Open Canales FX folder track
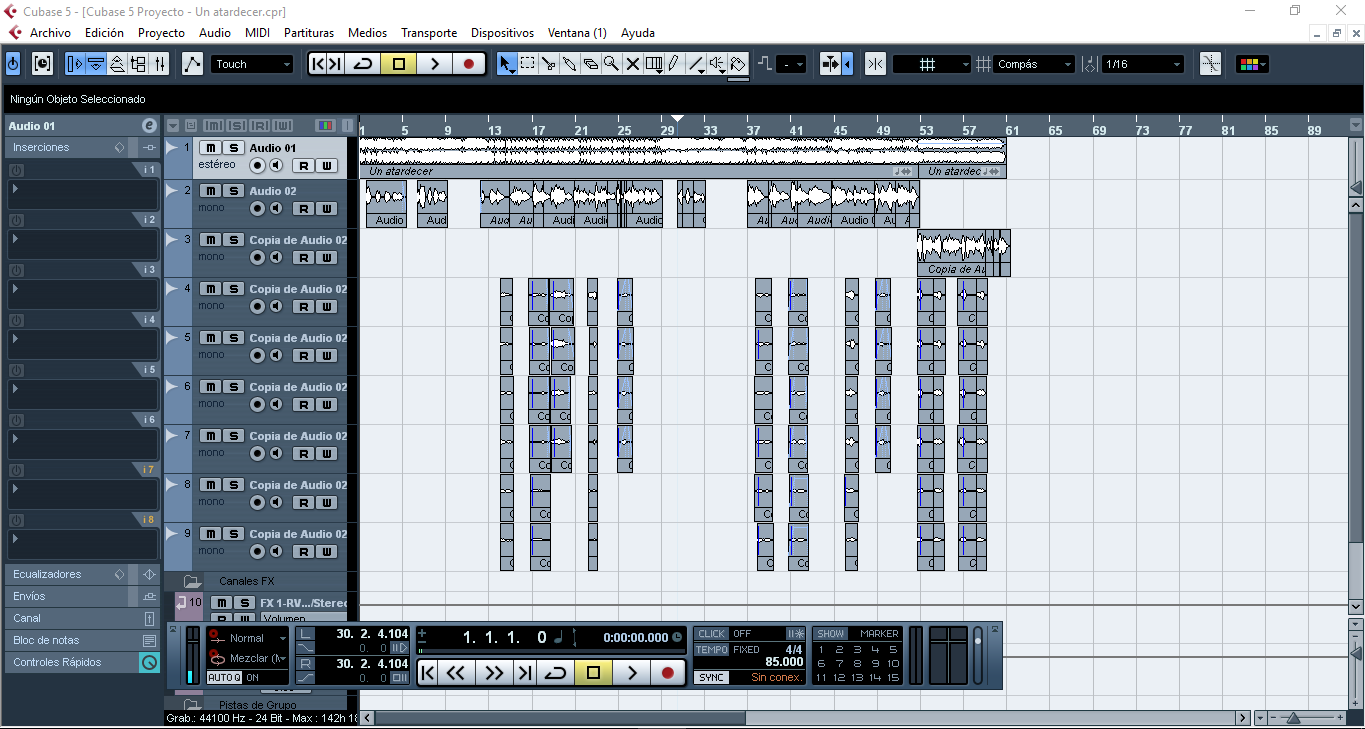The width and height of the screenshot is (1365, 729). [x=192, y=581]
